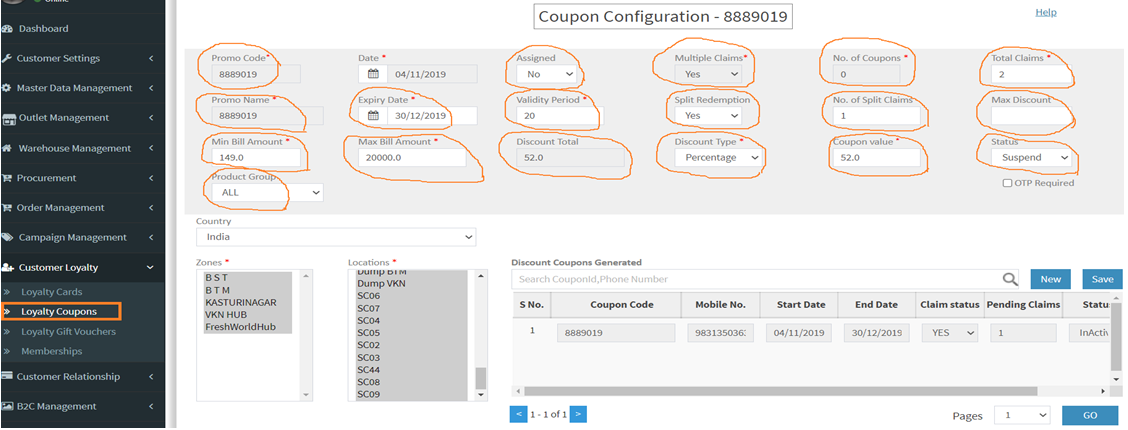Click the B2C Management icon
1128x430 pixels.
[x=6, y=406]
